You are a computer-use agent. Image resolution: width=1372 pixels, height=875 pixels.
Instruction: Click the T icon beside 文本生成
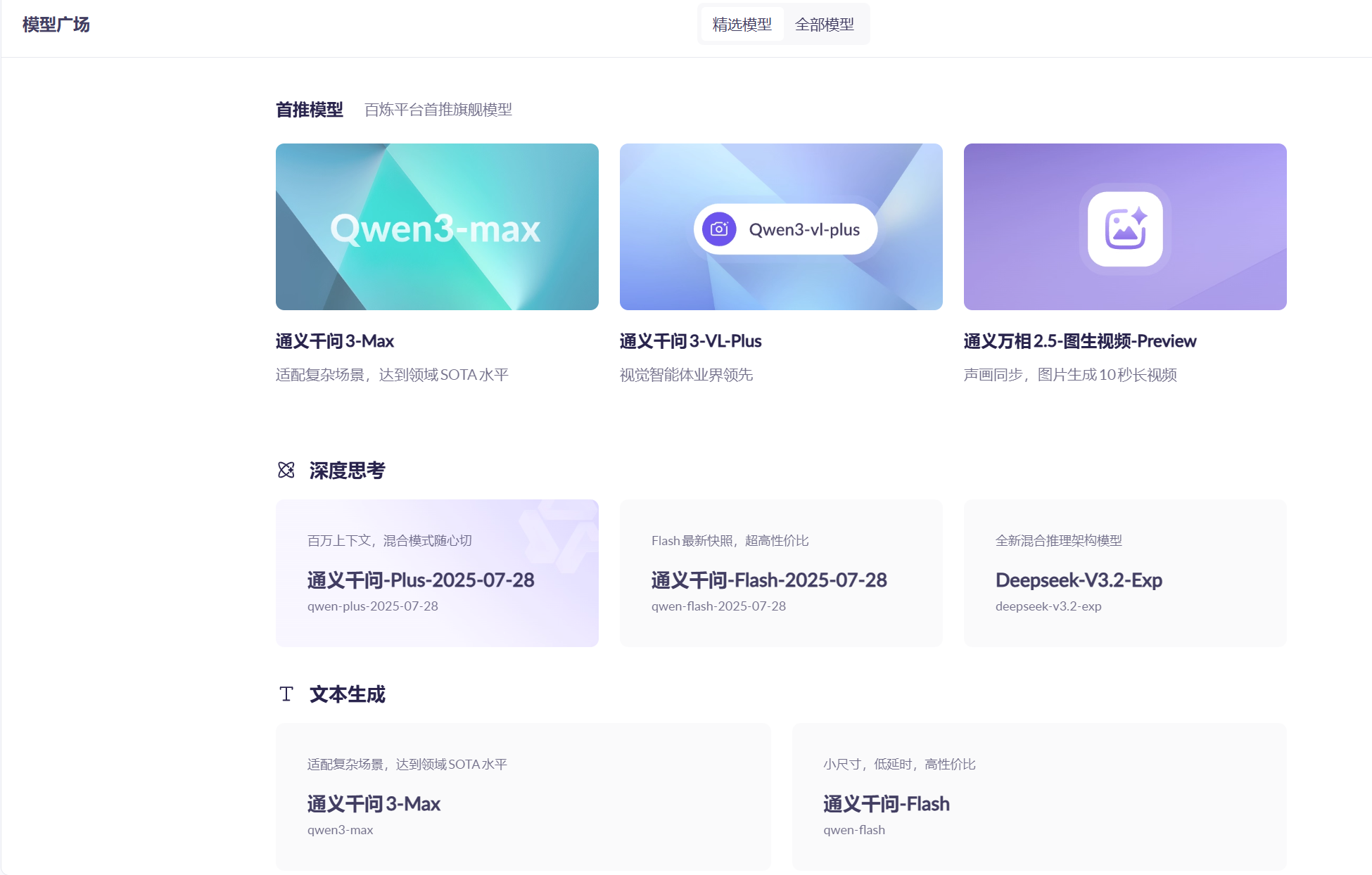pos(286,694)
